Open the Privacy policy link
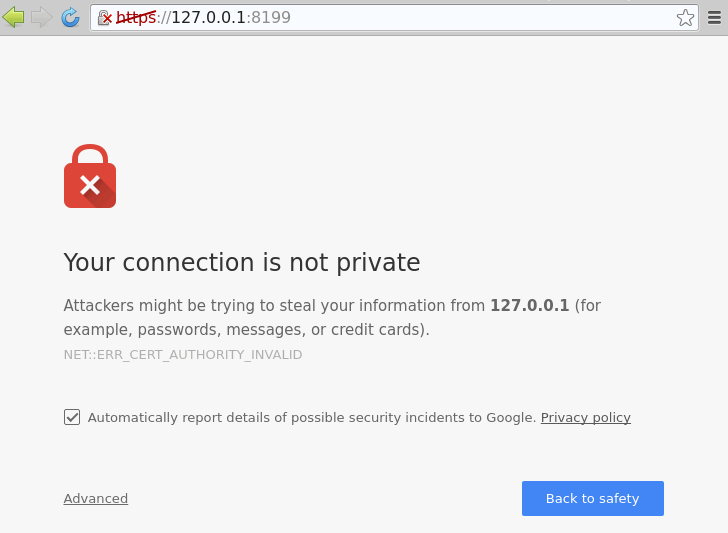This screenshot has height=533, width=728. pyautogui.click(x=585, y=418)
